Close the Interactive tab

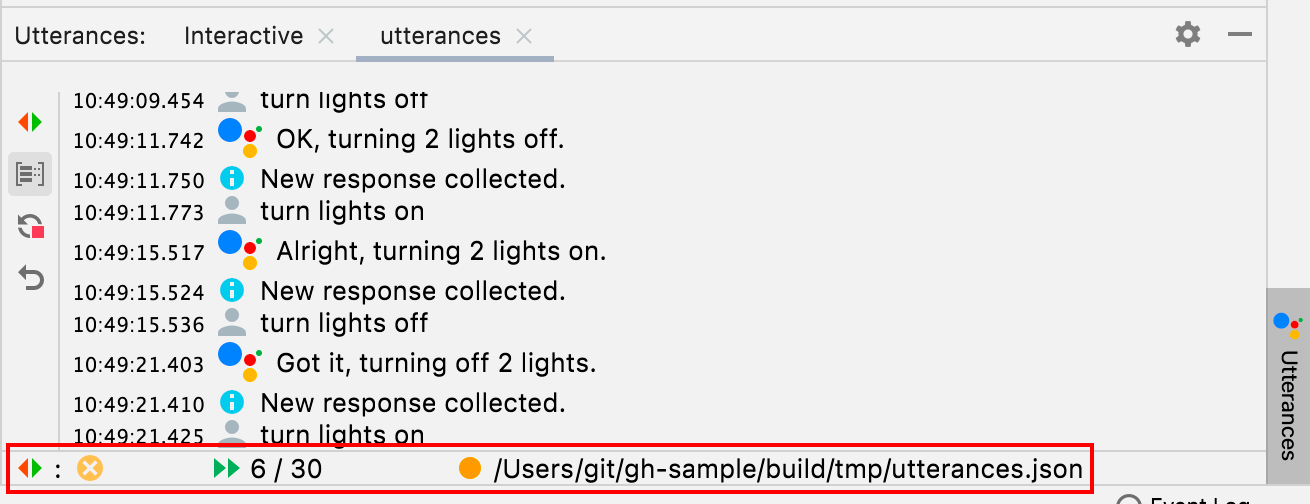tap(326, 36)
